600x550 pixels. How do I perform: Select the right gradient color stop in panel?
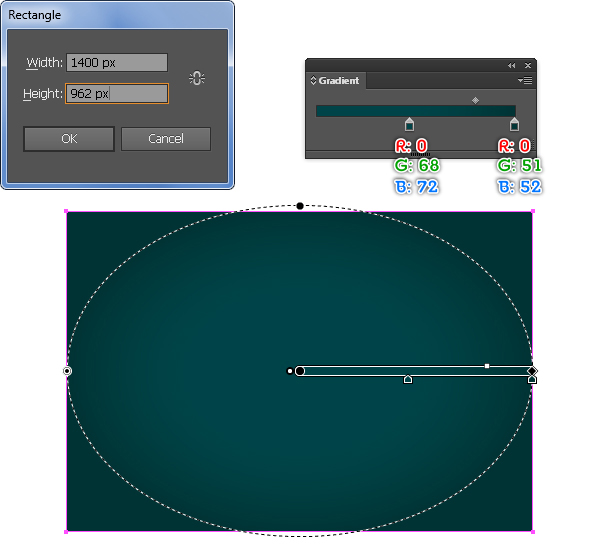pos(514,124)
